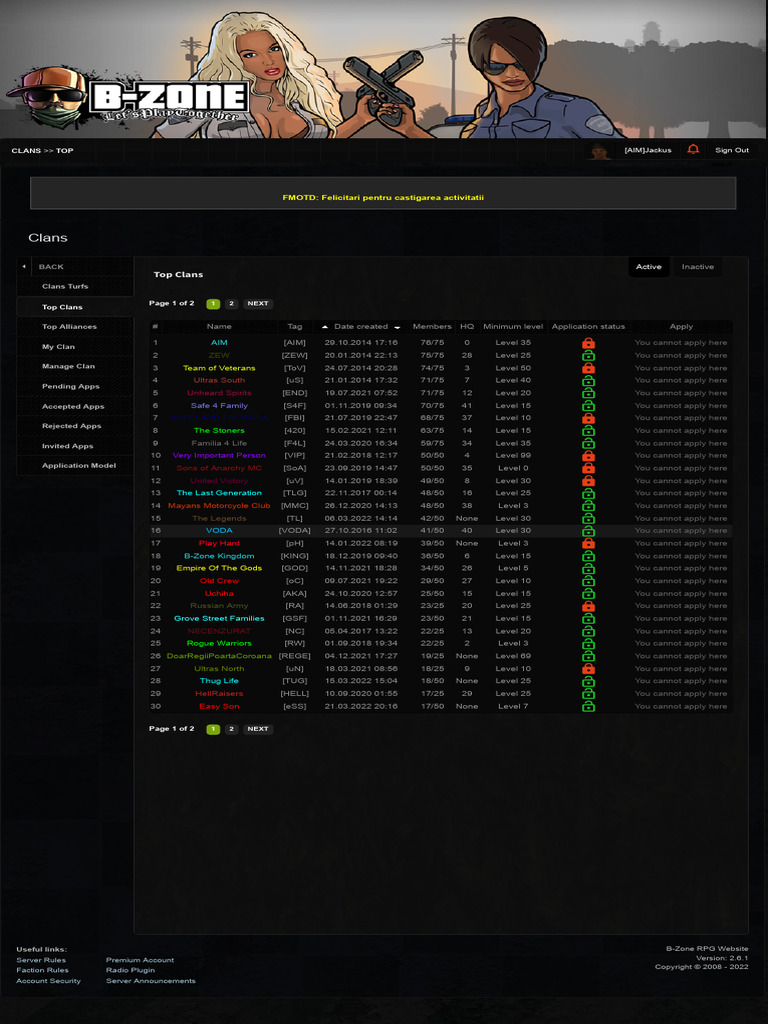Click the green lock in the ZEW row
This screenshot has width=768, height=1024.
click(588, 355)
